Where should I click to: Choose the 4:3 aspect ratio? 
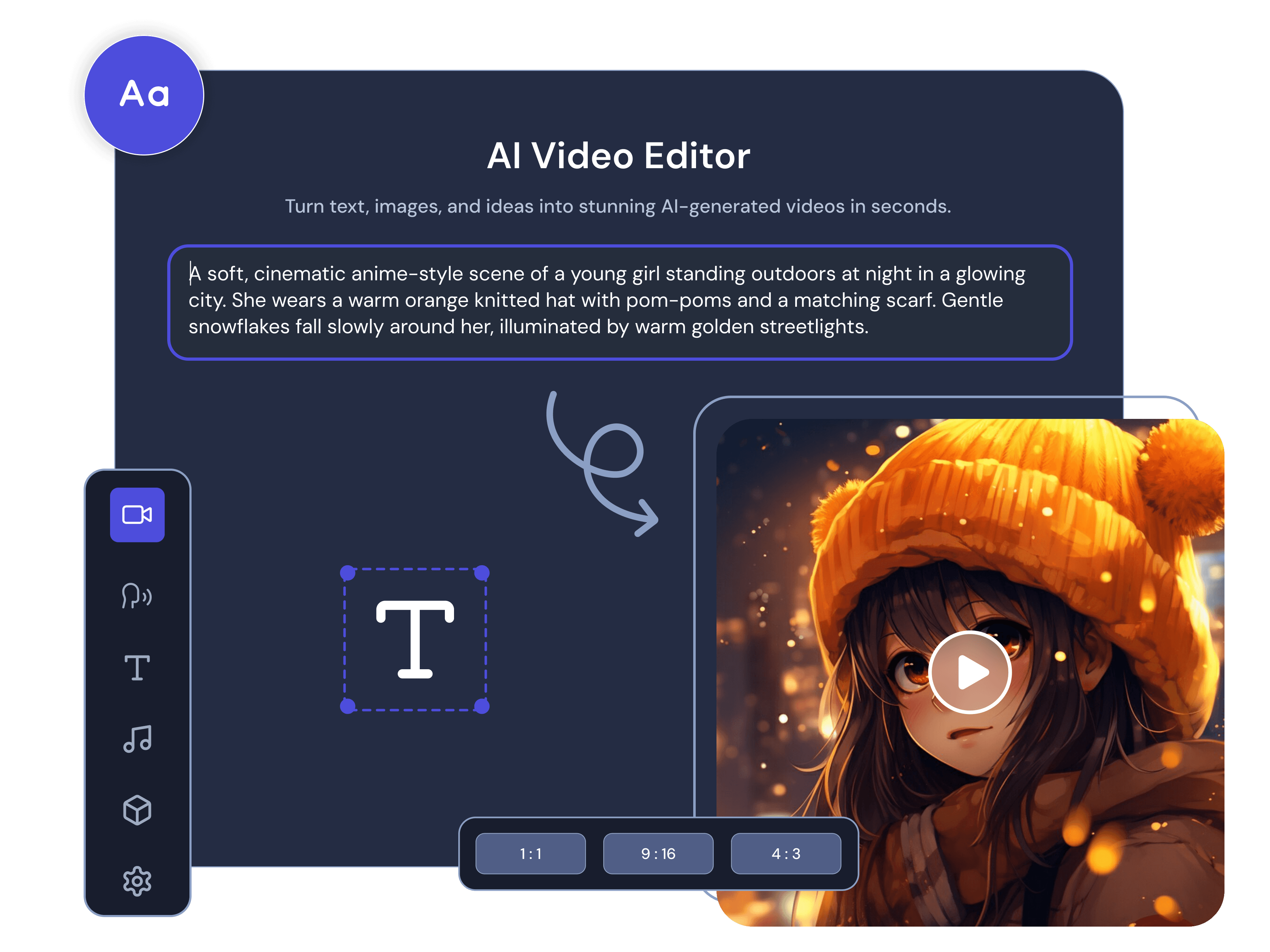pos(785,853)
